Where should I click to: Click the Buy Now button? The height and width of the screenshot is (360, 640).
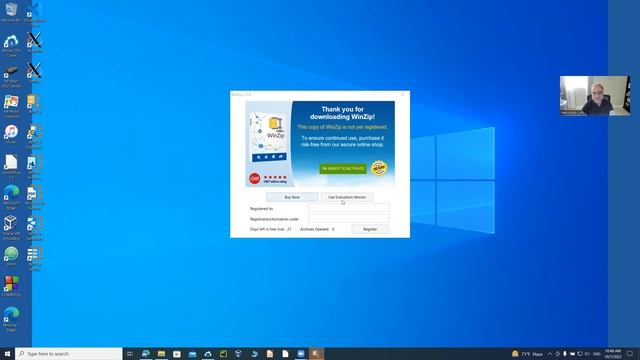click(x=292, y=197)
